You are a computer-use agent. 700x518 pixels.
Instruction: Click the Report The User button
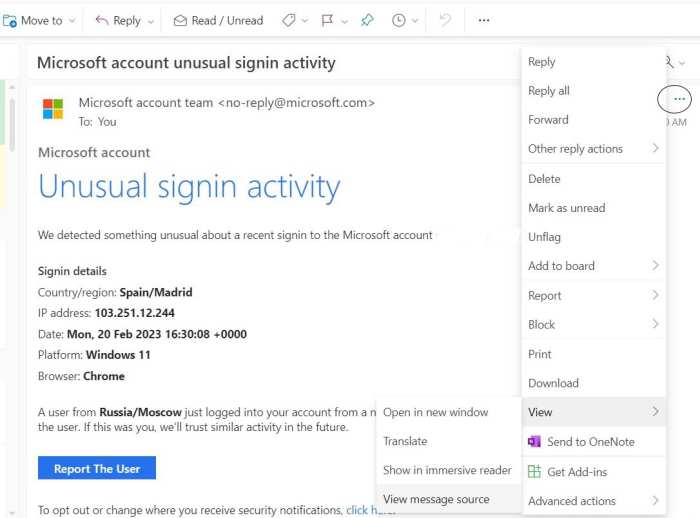(x=97, y=468)
